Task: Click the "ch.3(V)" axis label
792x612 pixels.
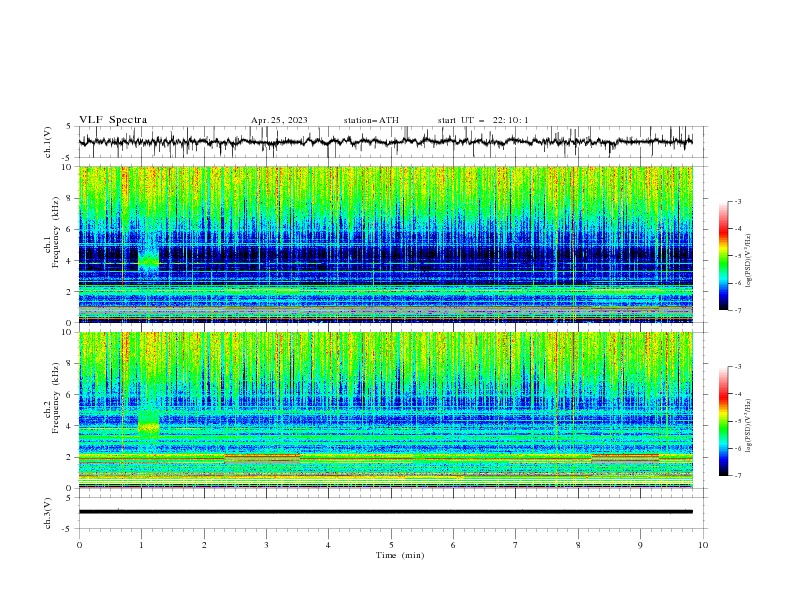Action: coord(48,513)
